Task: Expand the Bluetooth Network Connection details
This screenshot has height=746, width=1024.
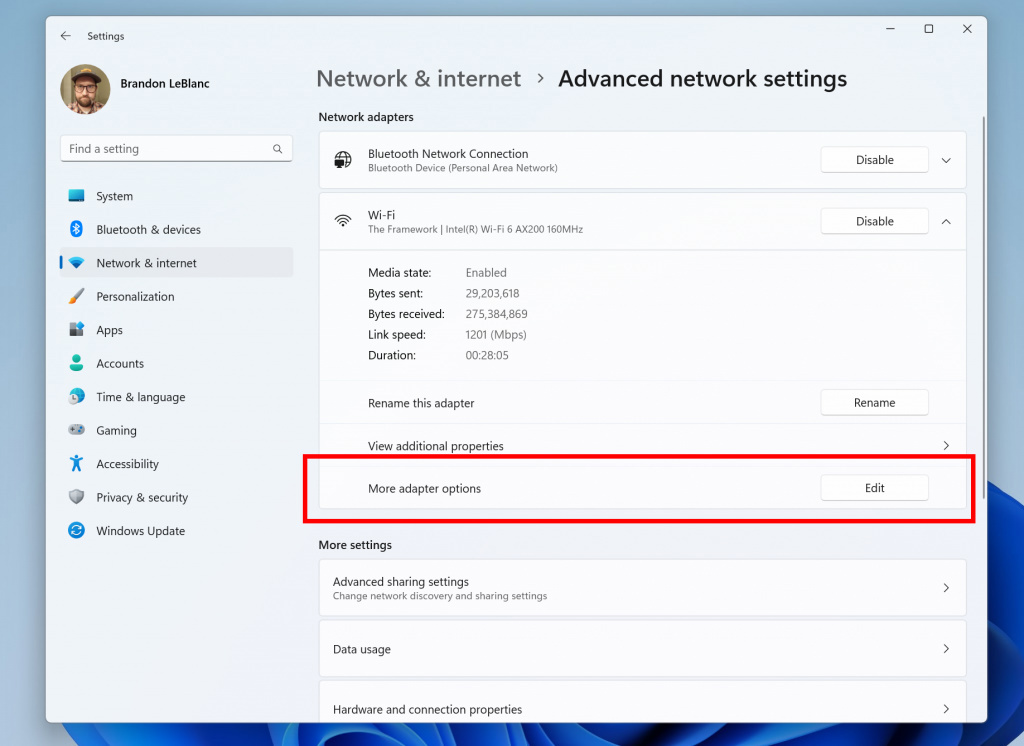Action: coord(946,159)
